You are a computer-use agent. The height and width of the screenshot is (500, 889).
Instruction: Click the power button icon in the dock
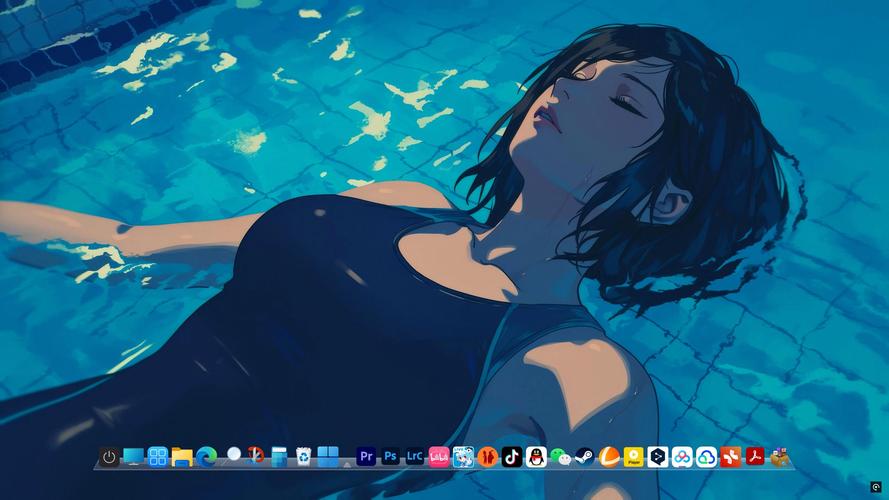tap(109, 457)
